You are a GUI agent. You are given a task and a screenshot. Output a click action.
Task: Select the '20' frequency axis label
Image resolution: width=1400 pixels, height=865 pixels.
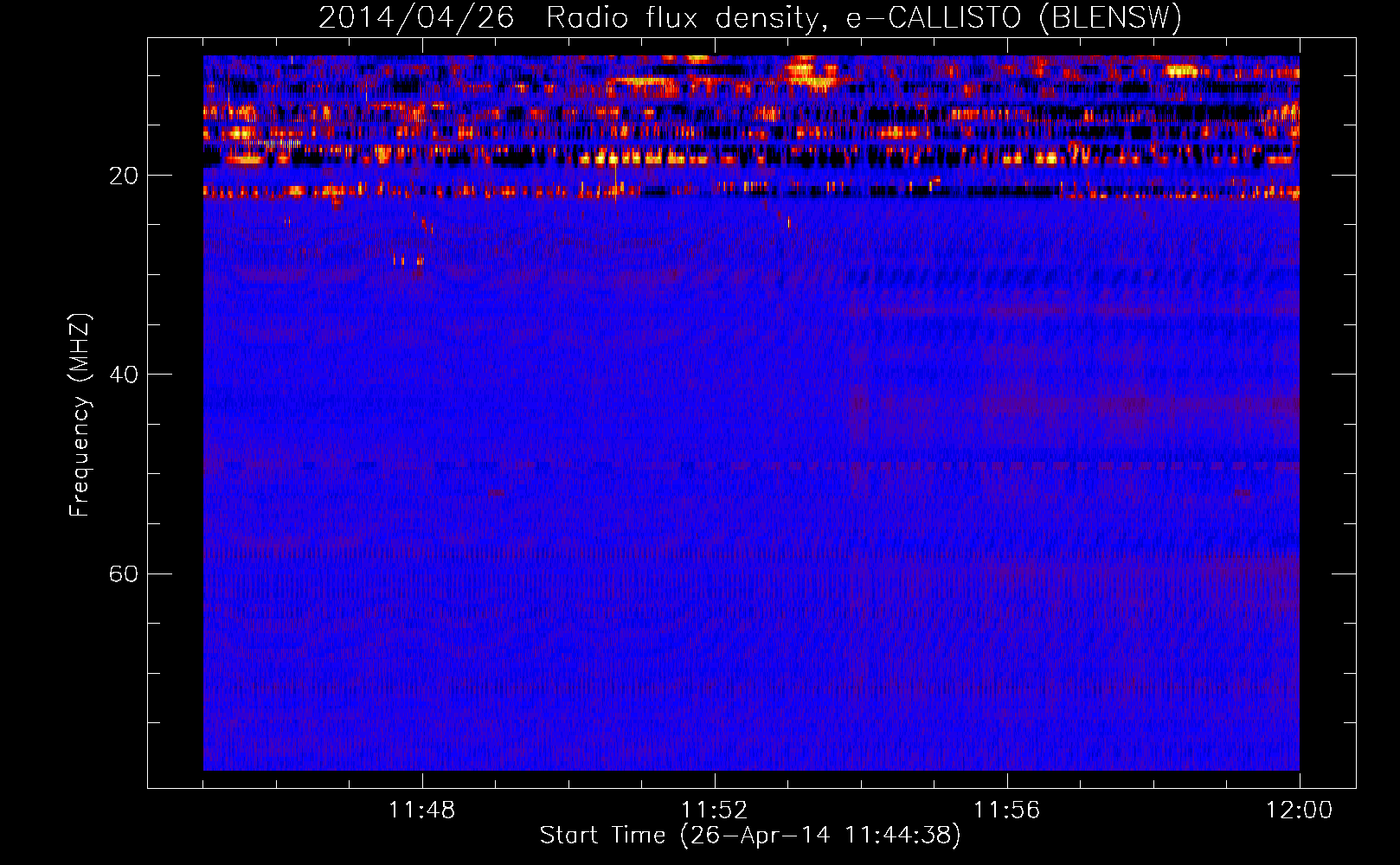[124, 176]
